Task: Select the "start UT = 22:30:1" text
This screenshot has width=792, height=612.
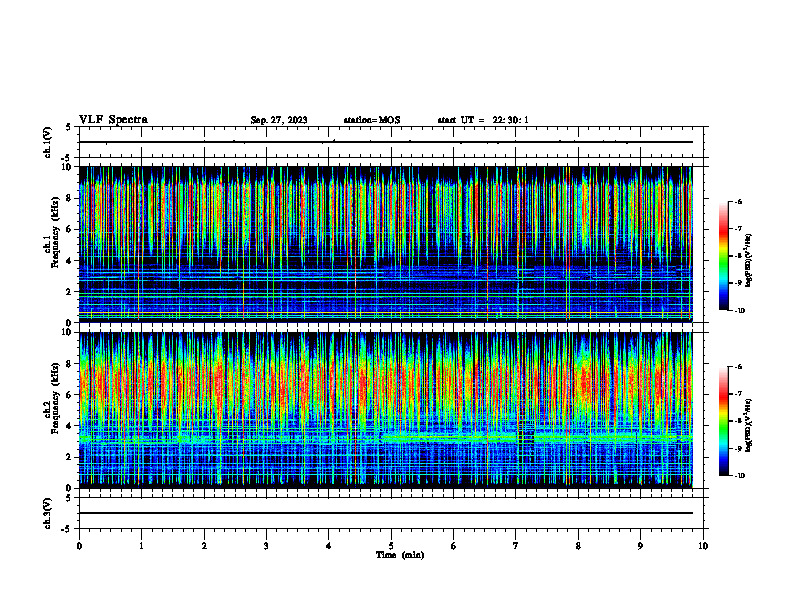Action: coord(483,120)
